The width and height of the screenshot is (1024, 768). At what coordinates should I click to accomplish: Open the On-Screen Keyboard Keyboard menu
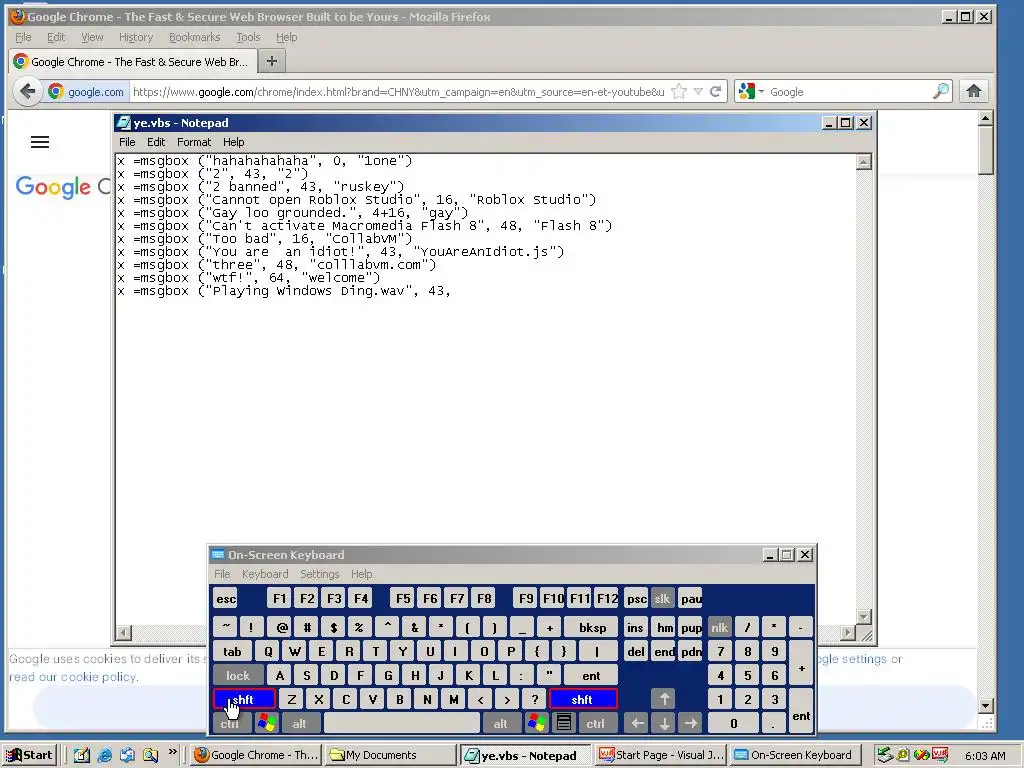click(x=264, y=574)
